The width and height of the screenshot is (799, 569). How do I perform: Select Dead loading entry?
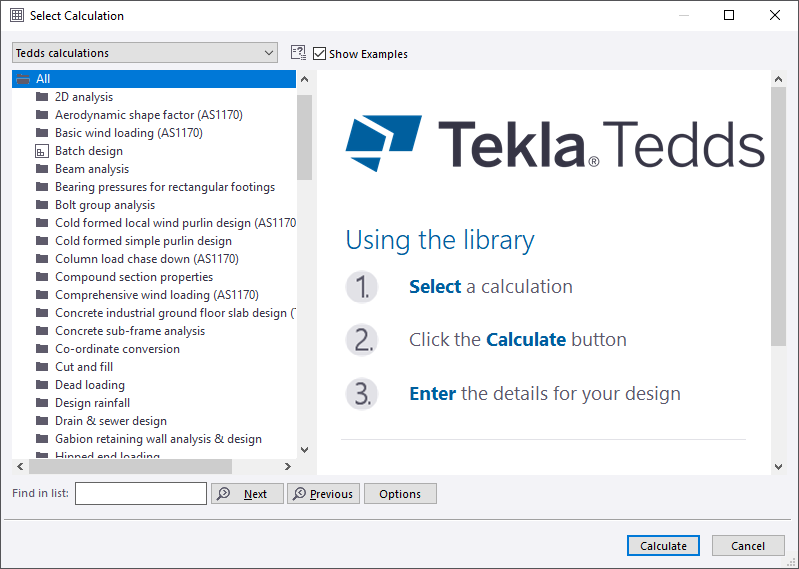coord(90,385)
